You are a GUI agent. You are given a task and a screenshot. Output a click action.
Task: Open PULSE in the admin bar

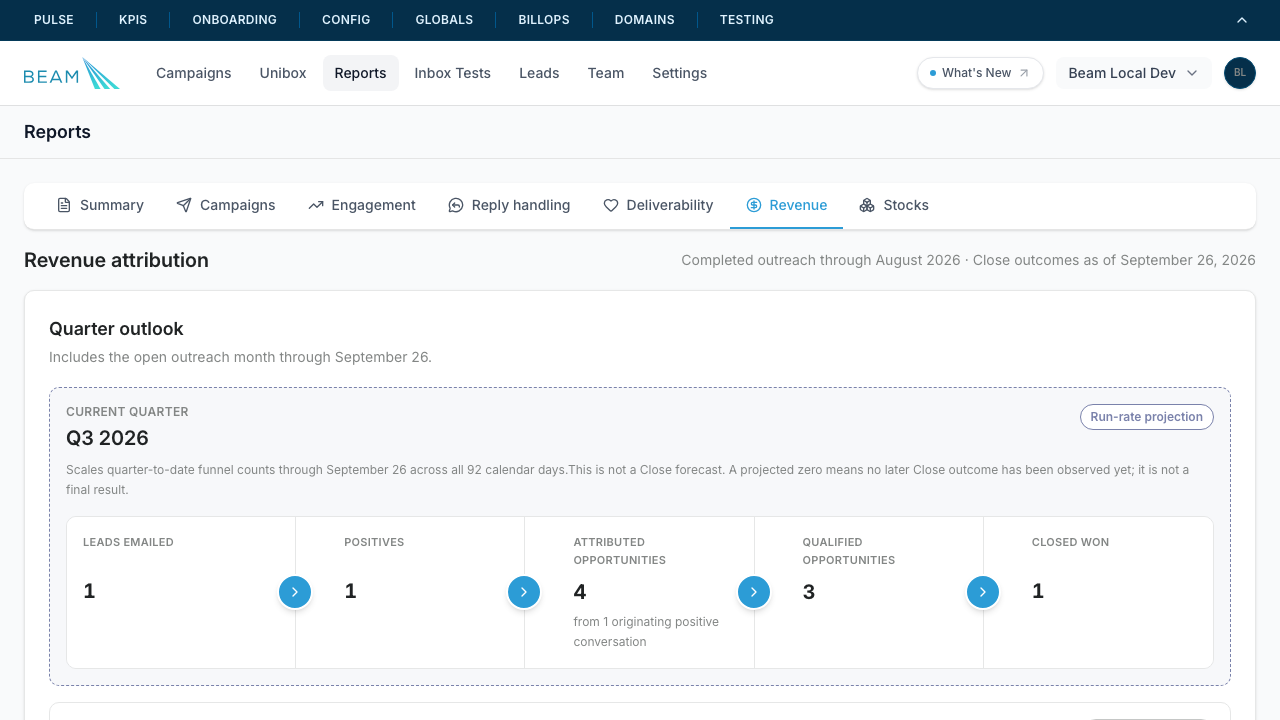click(x=54, y=20)
